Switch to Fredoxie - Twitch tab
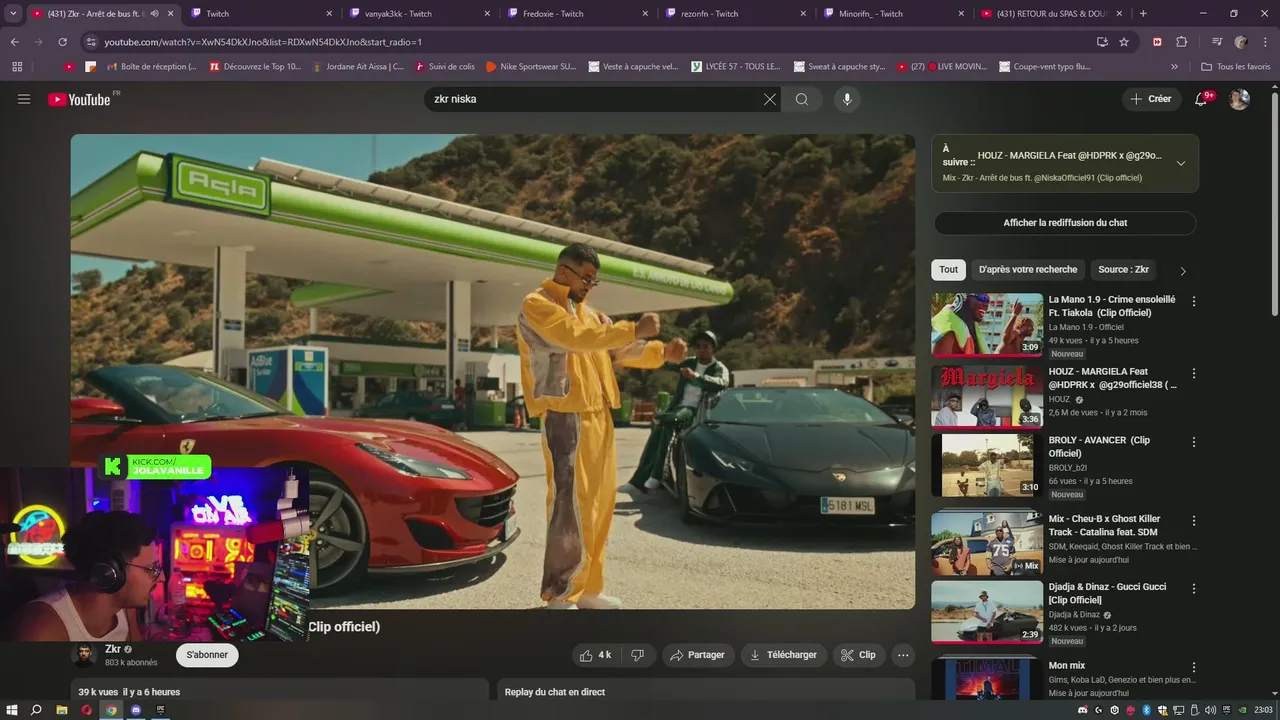Image resolution: width=1280 pixels, height=720 pixels. tap(578, 13)
